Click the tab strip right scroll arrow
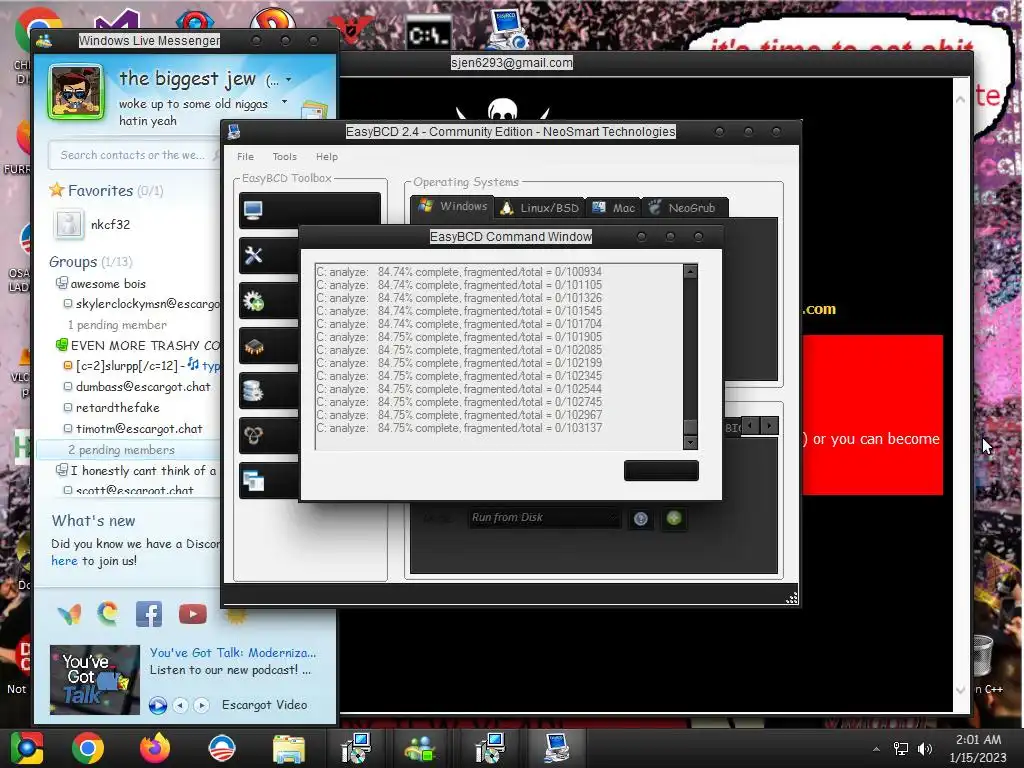The image size is (1024, 768). pyautogui.click(x=769, y=426)
